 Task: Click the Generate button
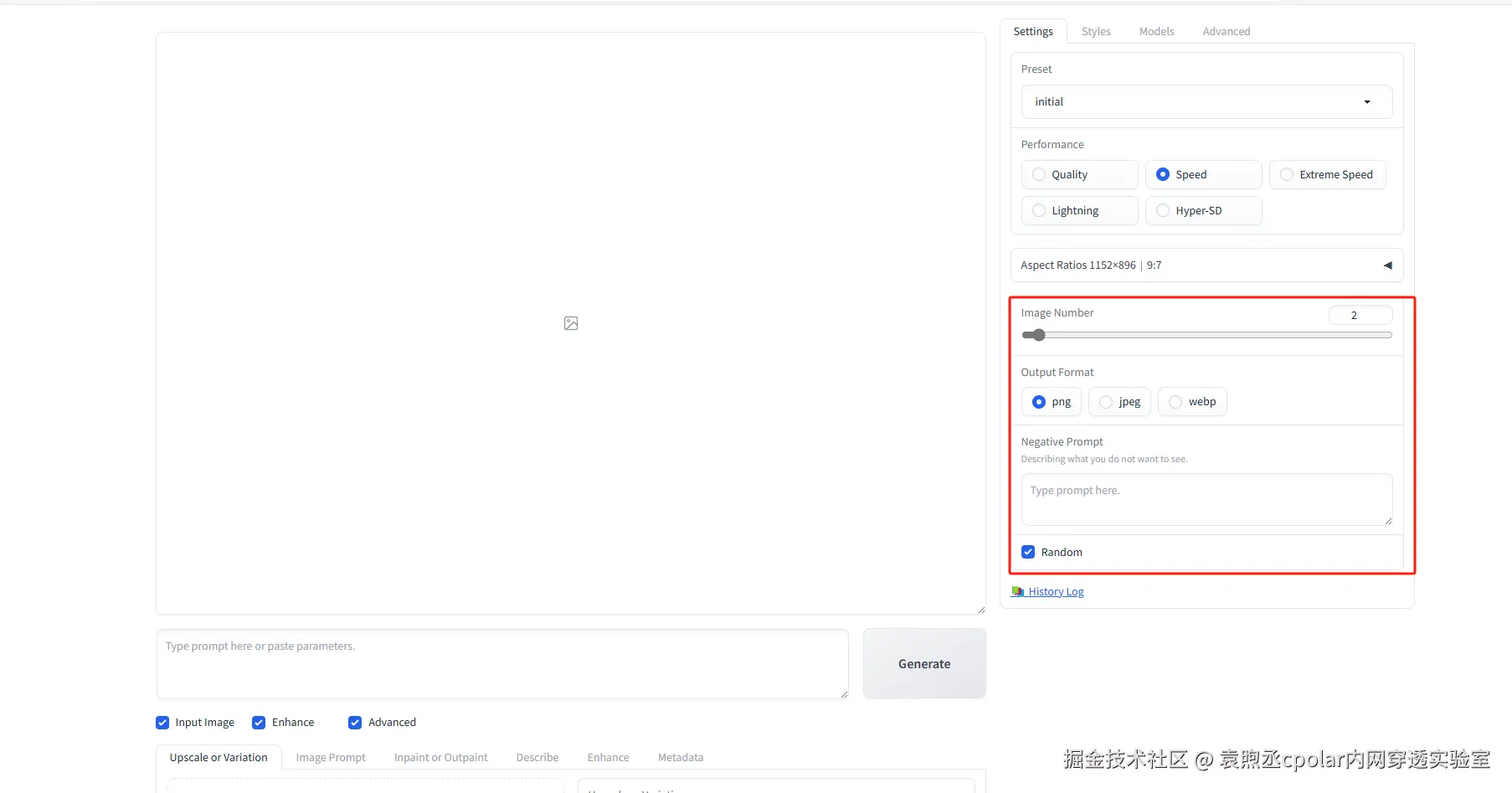pyautogui.click(x=924, y=664)
